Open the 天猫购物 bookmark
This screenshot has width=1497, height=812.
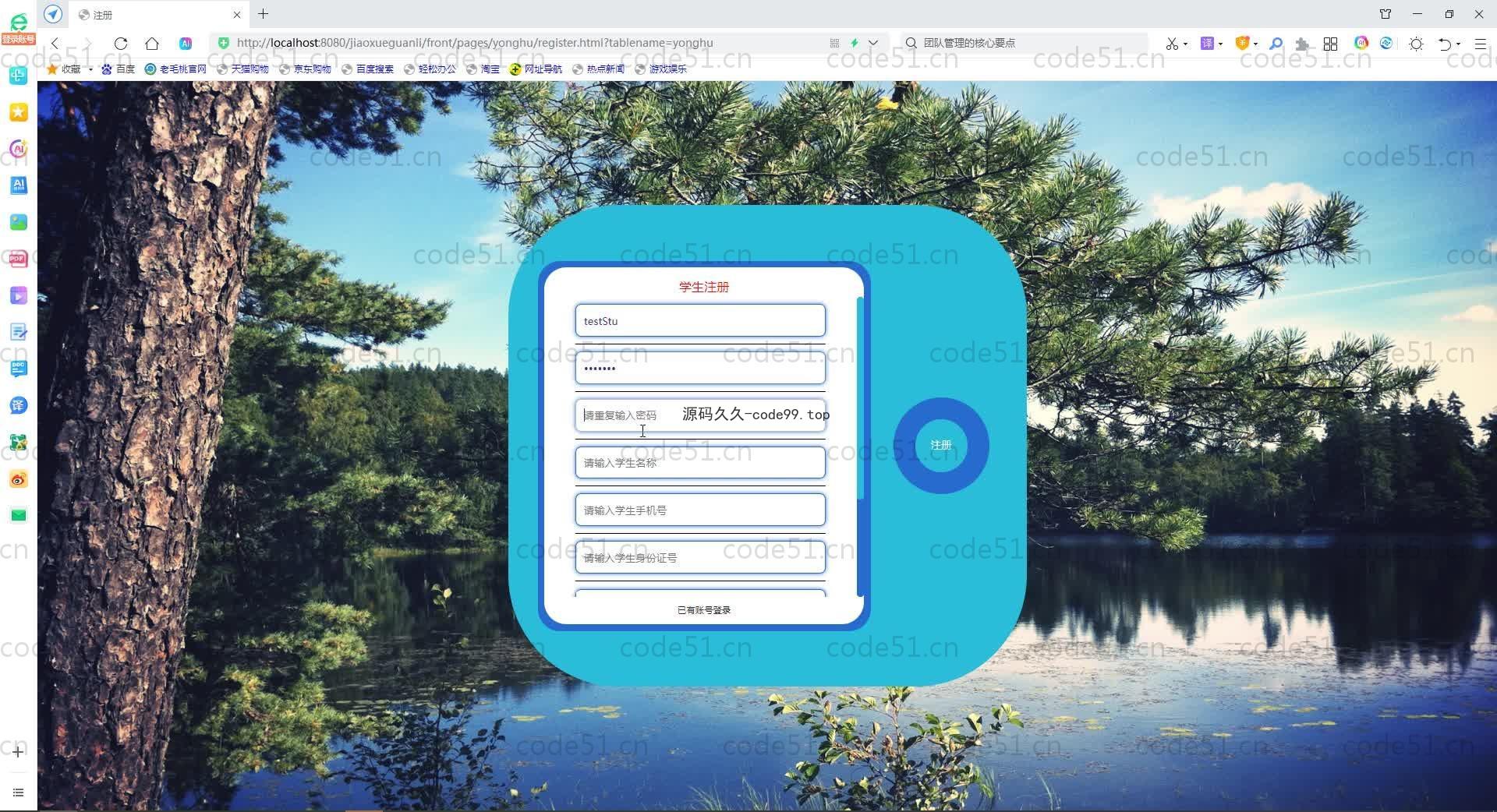click(242, 69)
